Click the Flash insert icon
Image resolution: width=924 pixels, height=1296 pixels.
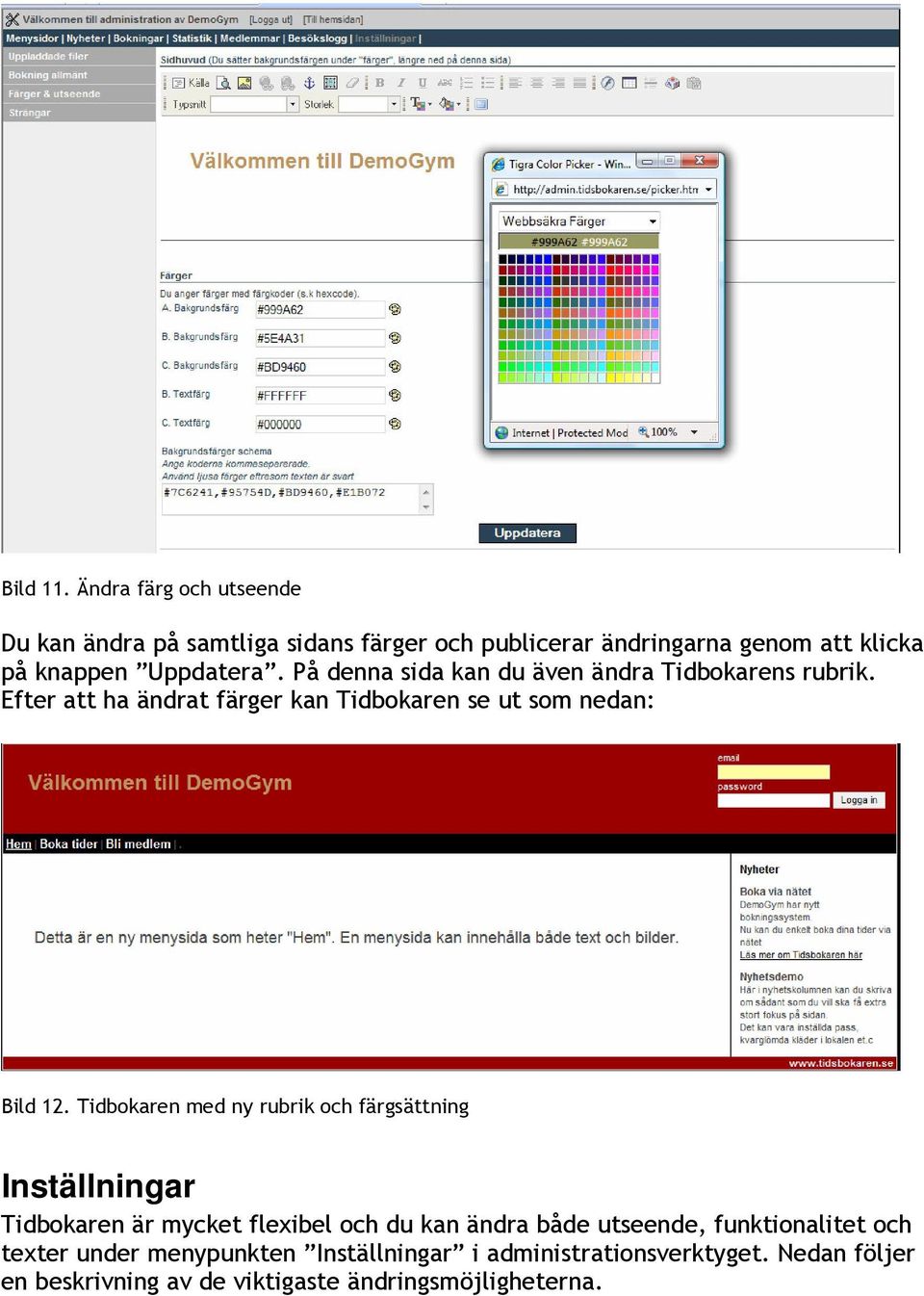coord(607,84)
